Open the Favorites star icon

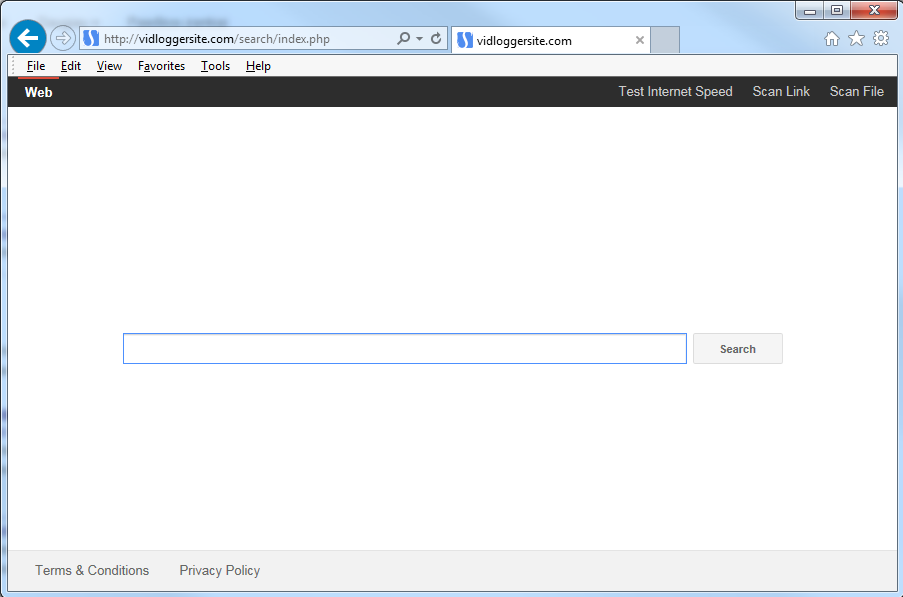[856, 39]
